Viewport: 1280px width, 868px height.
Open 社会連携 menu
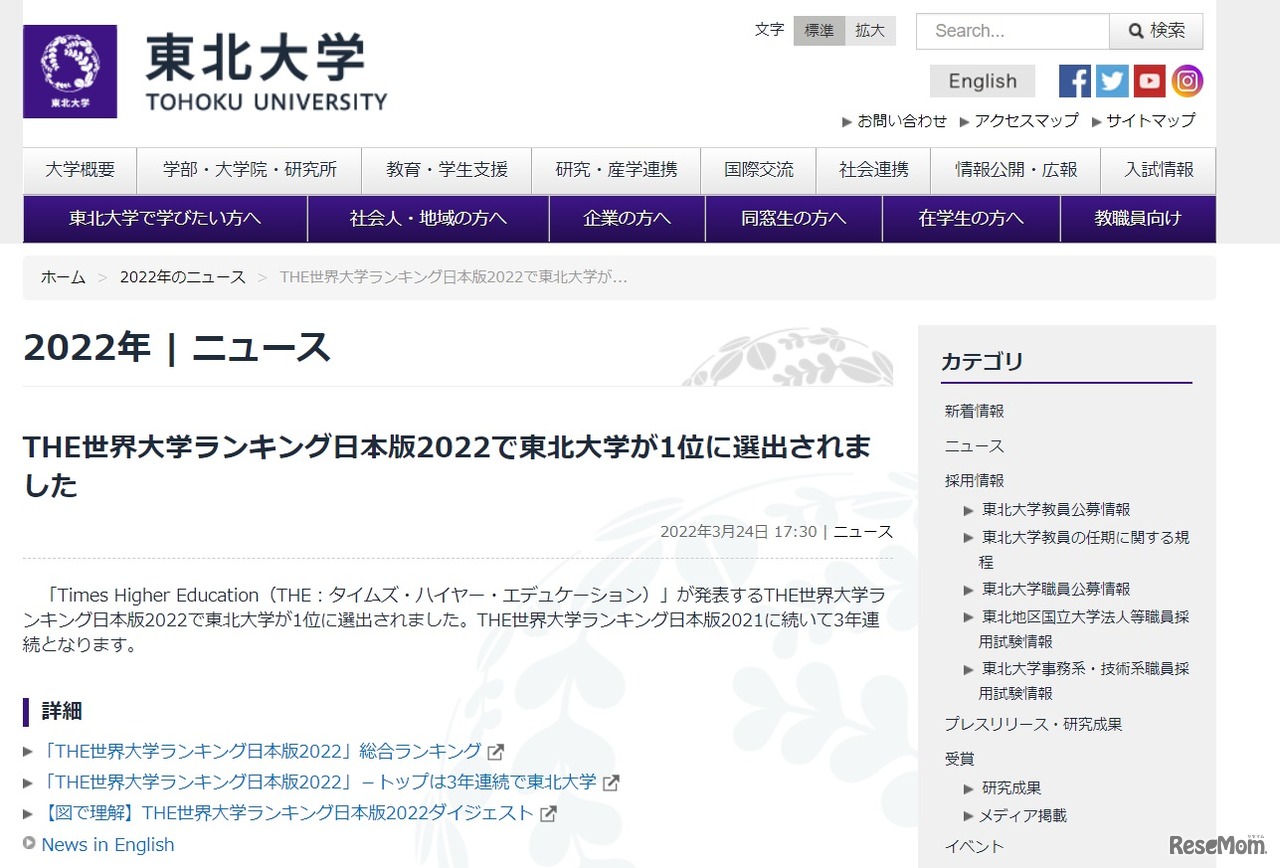pos(874,170)
